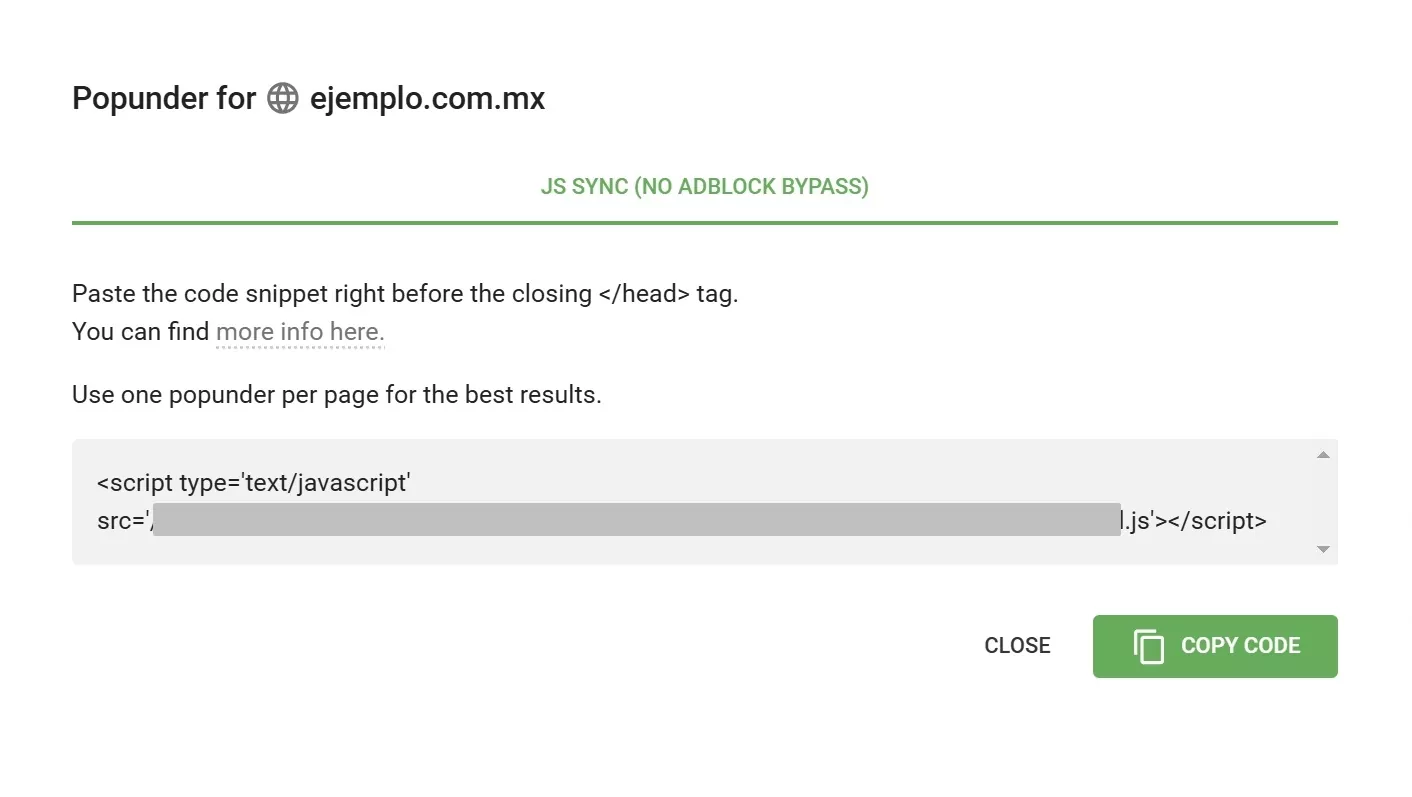This screenshot has height=797, width=1412.
Task: Click the "Use one popunder per page" note
Action: (336, 394)
